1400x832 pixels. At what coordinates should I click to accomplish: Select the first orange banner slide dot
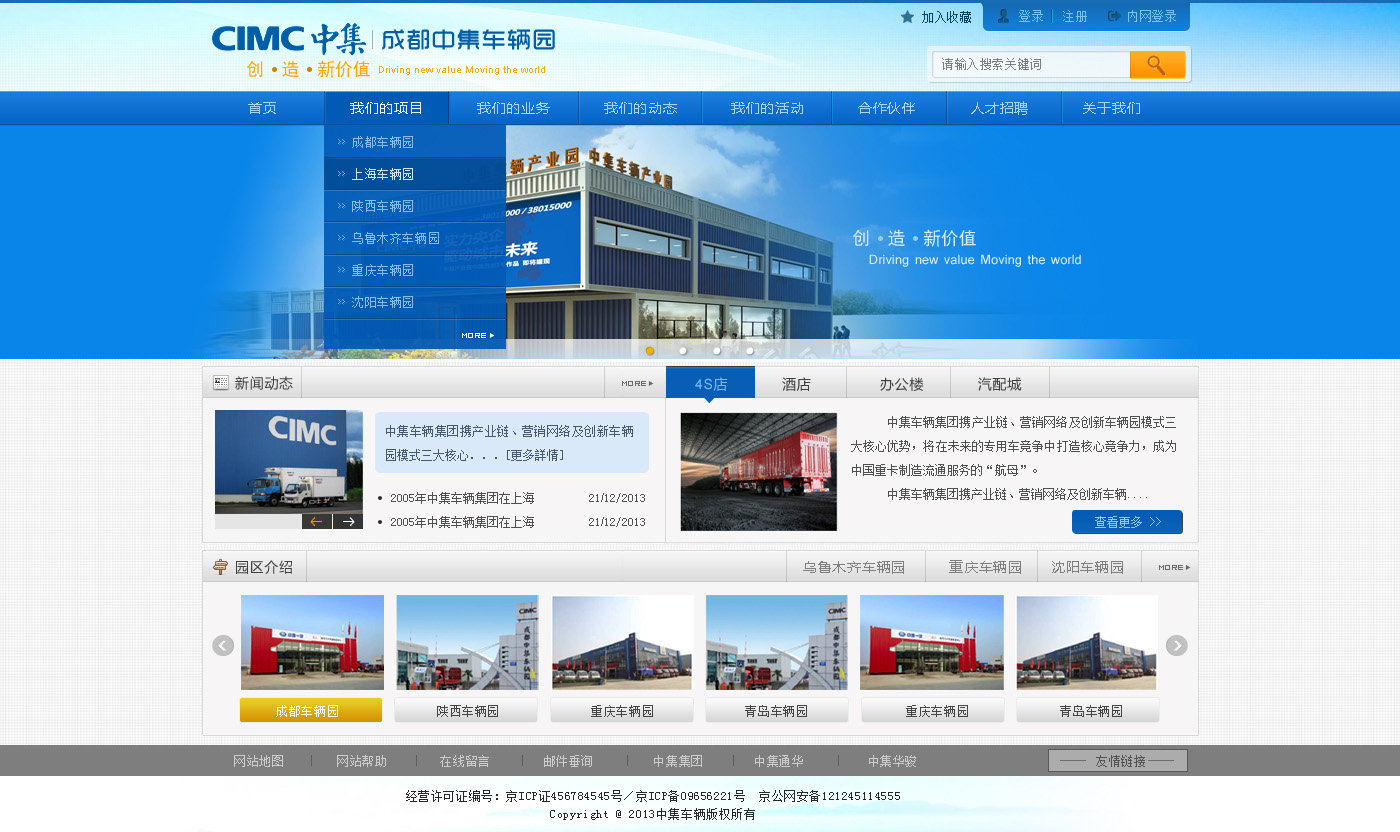click(650, 351)
